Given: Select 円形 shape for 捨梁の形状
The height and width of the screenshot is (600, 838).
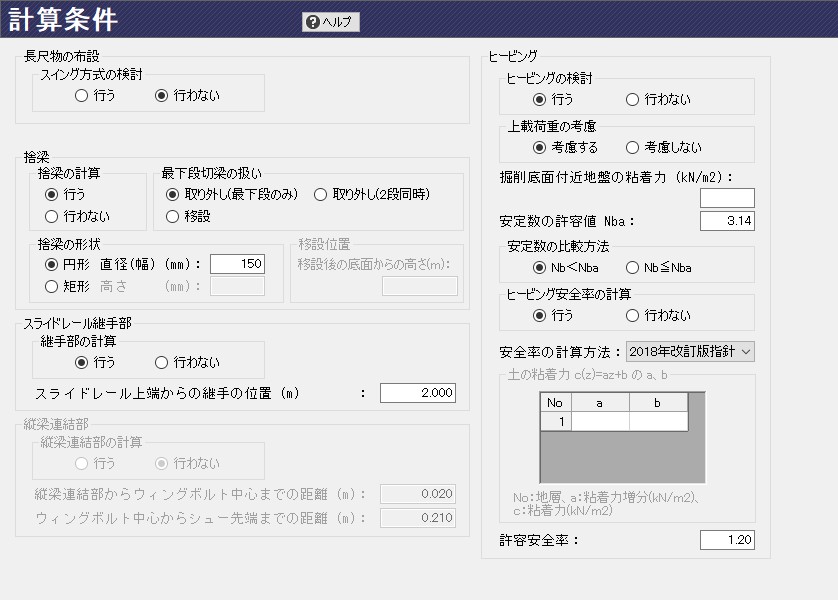Looking at the screenshot, I should point(67,264).
